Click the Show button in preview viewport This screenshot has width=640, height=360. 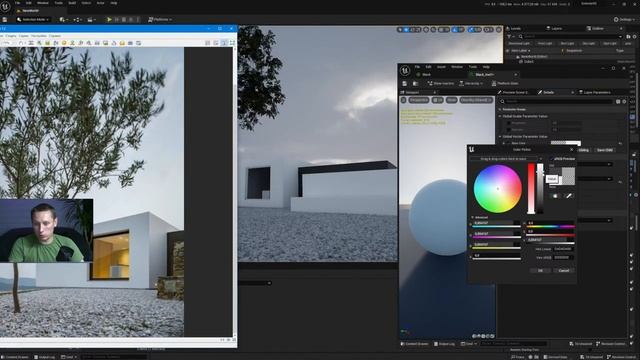point(451,100)
